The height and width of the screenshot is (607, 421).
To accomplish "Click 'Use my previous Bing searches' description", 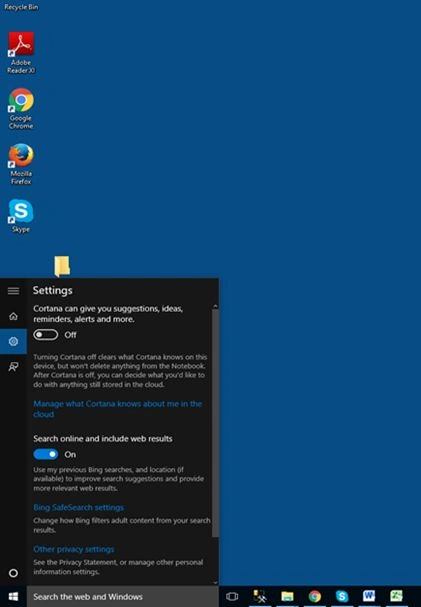I will (x=118, y=479).
